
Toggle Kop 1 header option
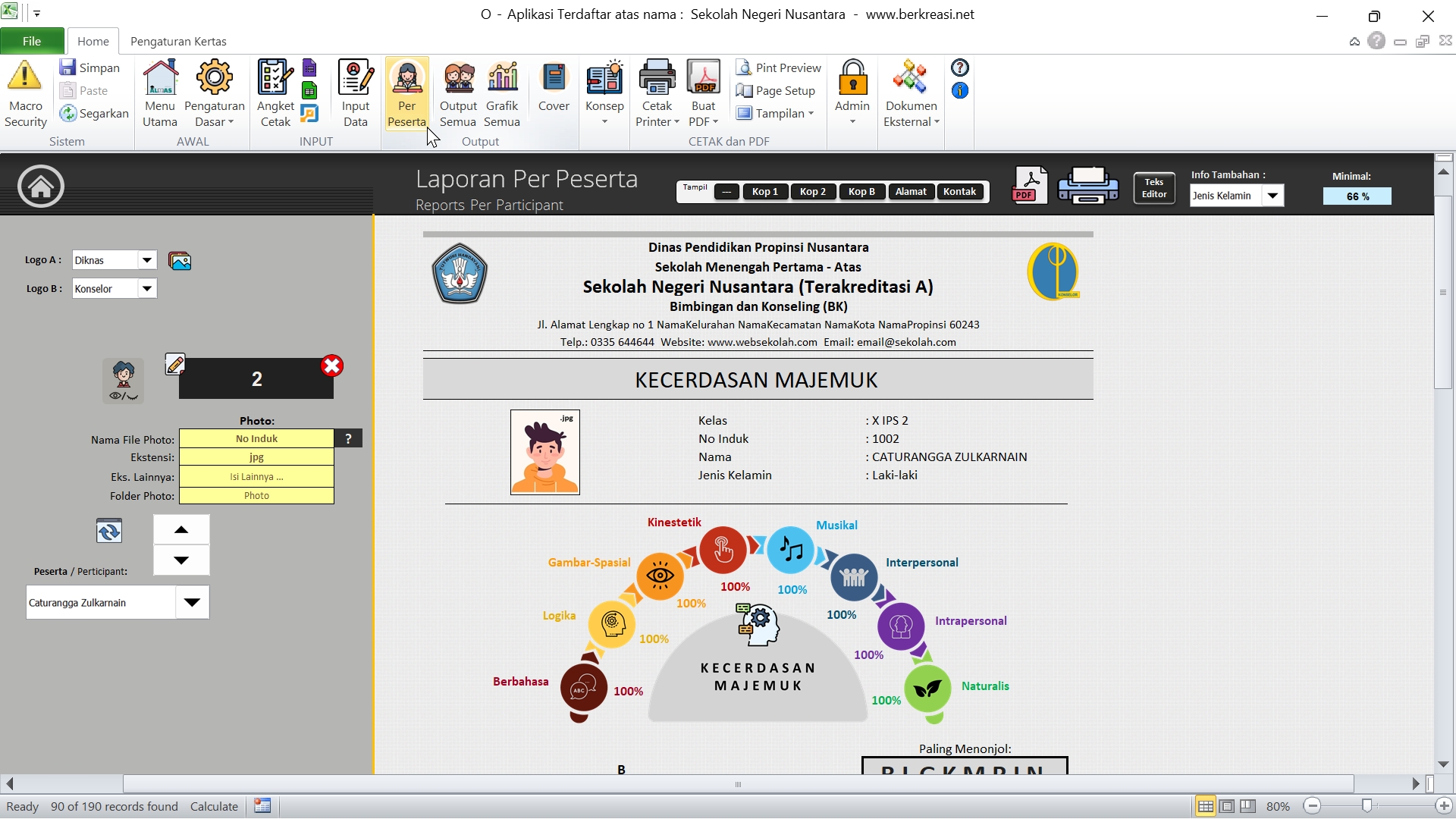coord(764,192)
